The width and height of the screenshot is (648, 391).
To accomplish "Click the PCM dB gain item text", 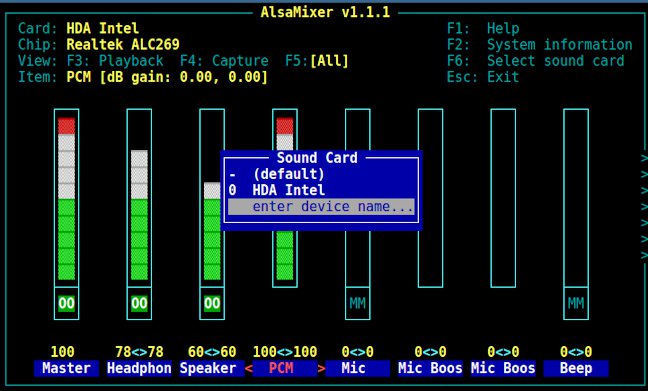I will coord(167,77).
